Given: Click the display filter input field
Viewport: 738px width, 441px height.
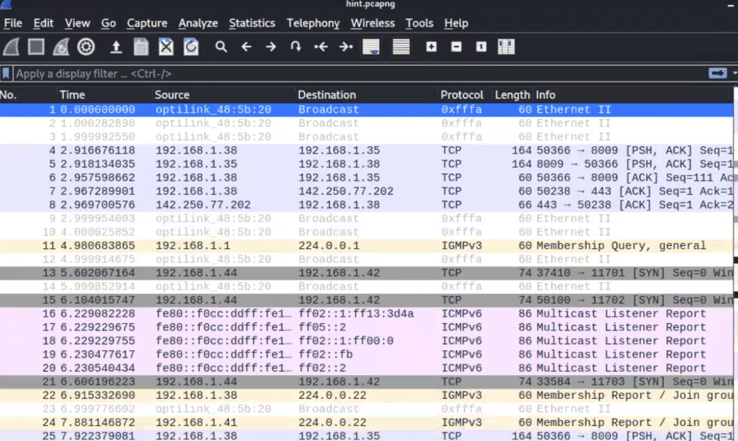Looking at the screenshot, I should pyautogui.click(x=360, y=73).
